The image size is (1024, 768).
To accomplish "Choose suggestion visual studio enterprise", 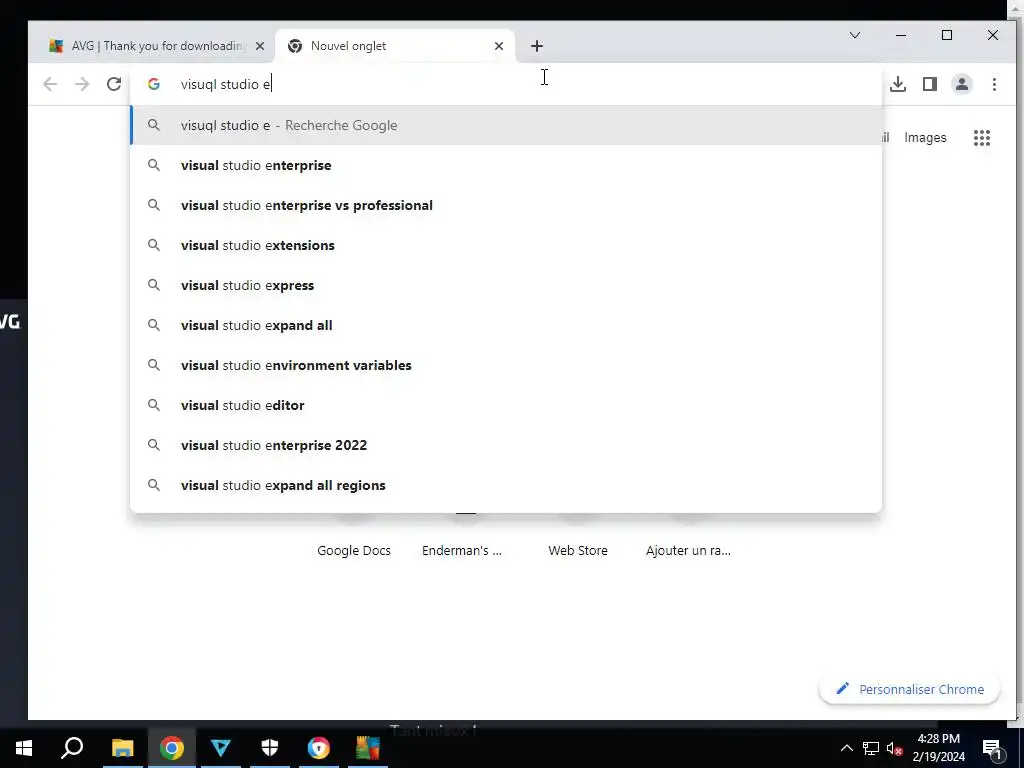I will coord(506,165).
